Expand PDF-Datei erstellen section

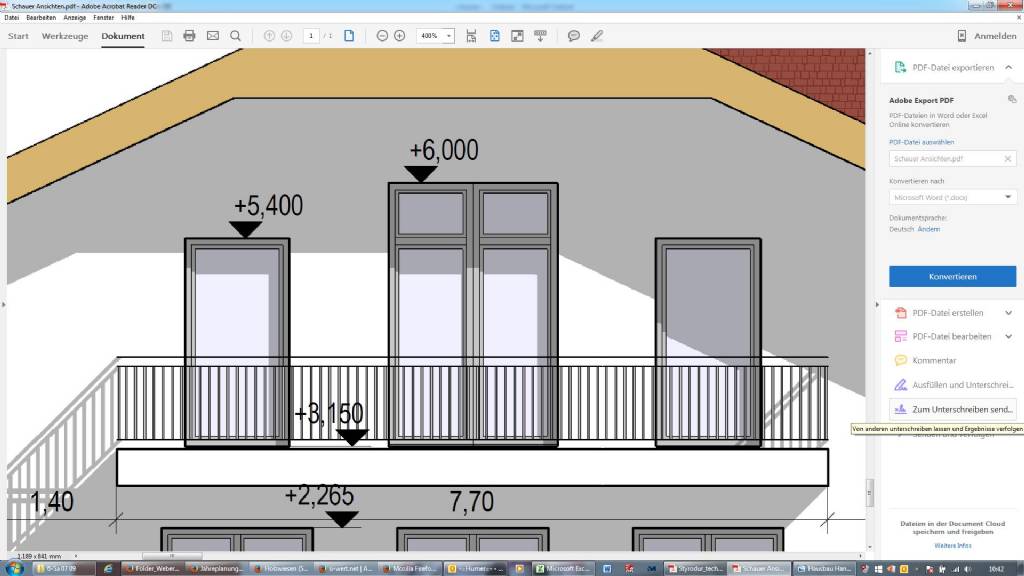click(1008, 313)
